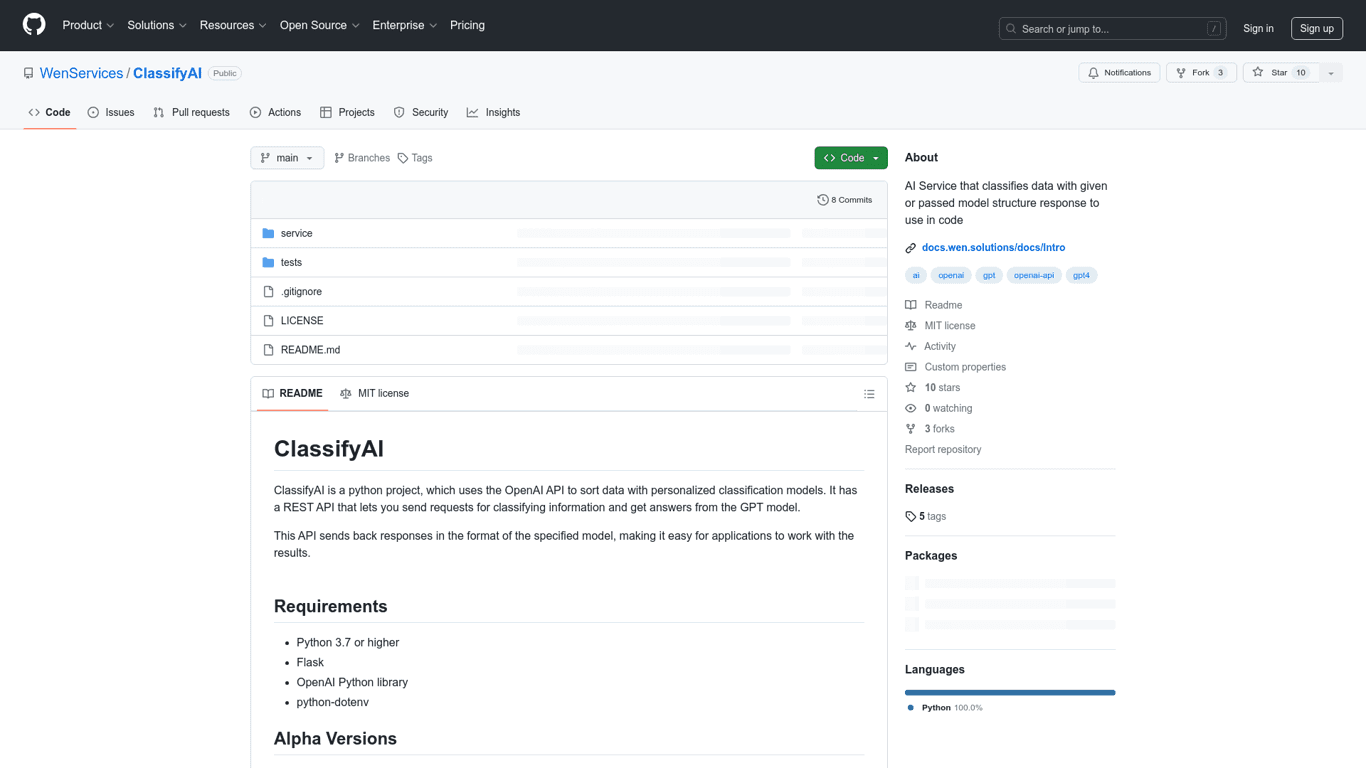The width and height of the screenshot is (1366, 768).
Task: Select the openai-api topic tag
Action: tap(1033, 275)
